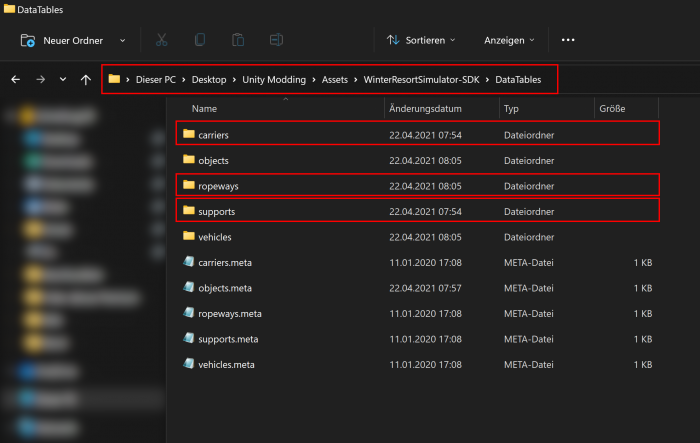Viewport: 700px width, 443px height.
Task: Click the Typ column header
Action: pyautogui.click(x=511, y=108)
